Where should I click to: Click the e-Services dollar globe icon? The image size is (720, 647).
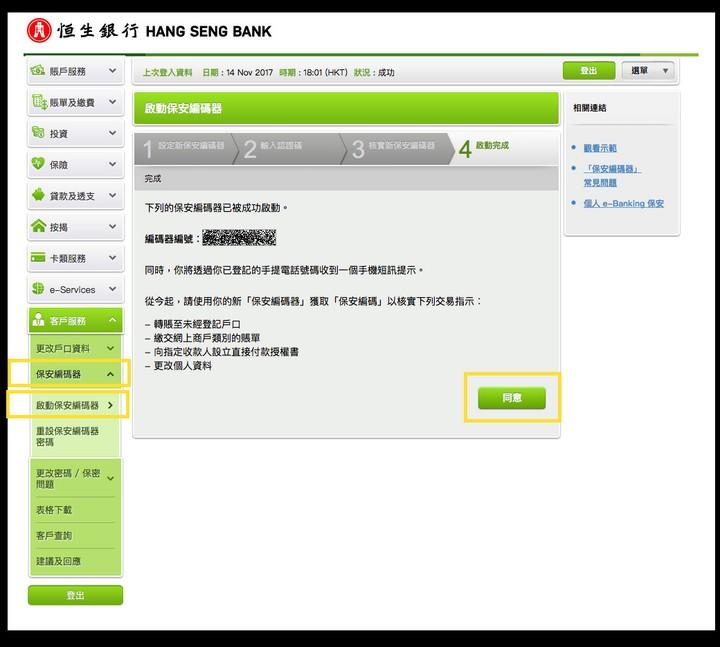39,289
